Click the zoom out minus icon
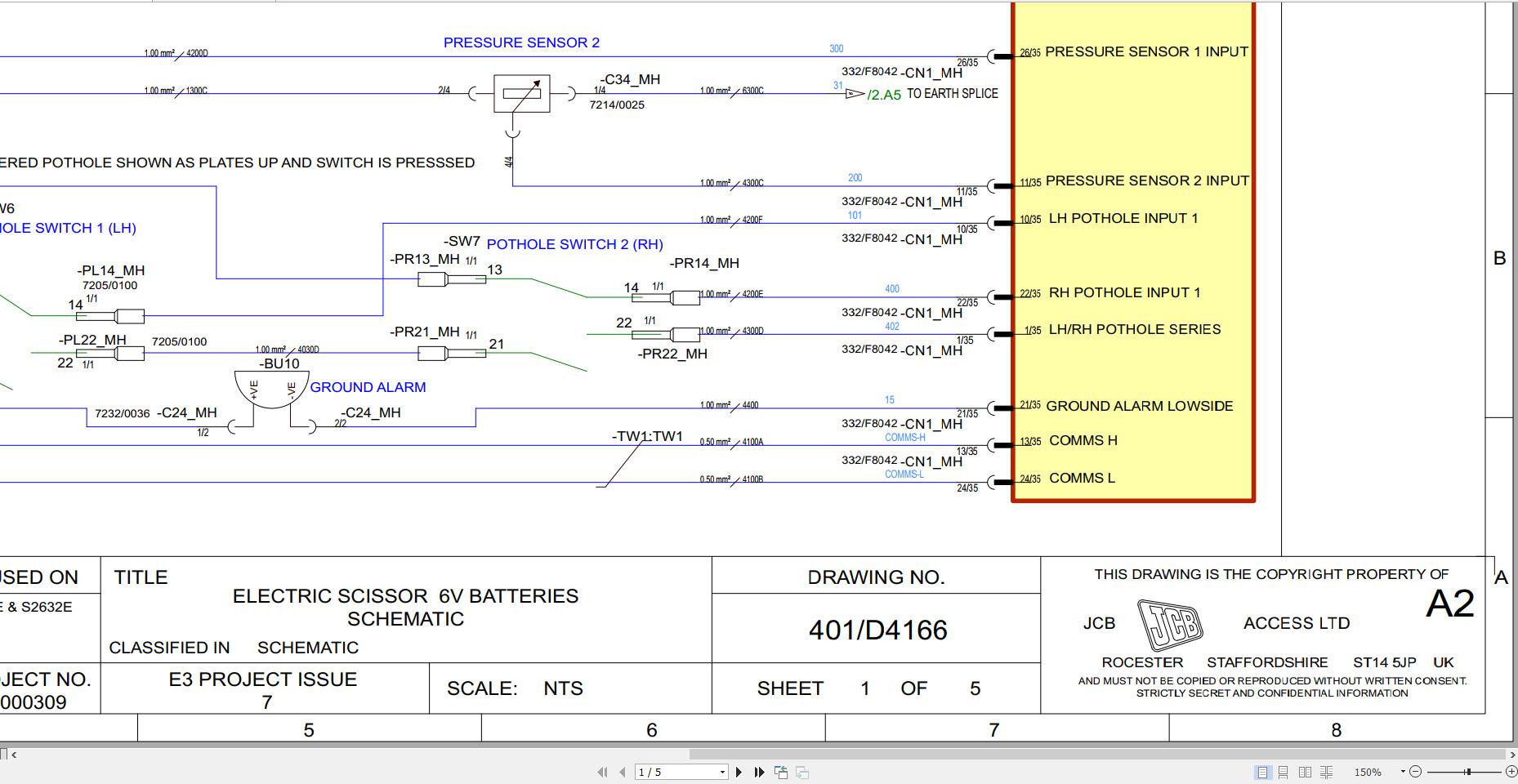 point(1416,772)
